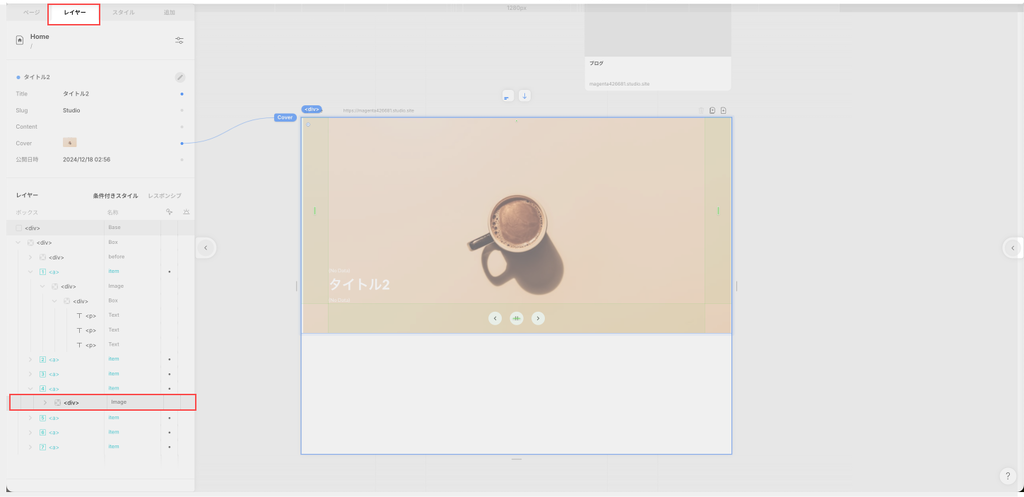Screen dimensions: 1024x497
Task: Click the help question mark button
Action: [1007, 476]
